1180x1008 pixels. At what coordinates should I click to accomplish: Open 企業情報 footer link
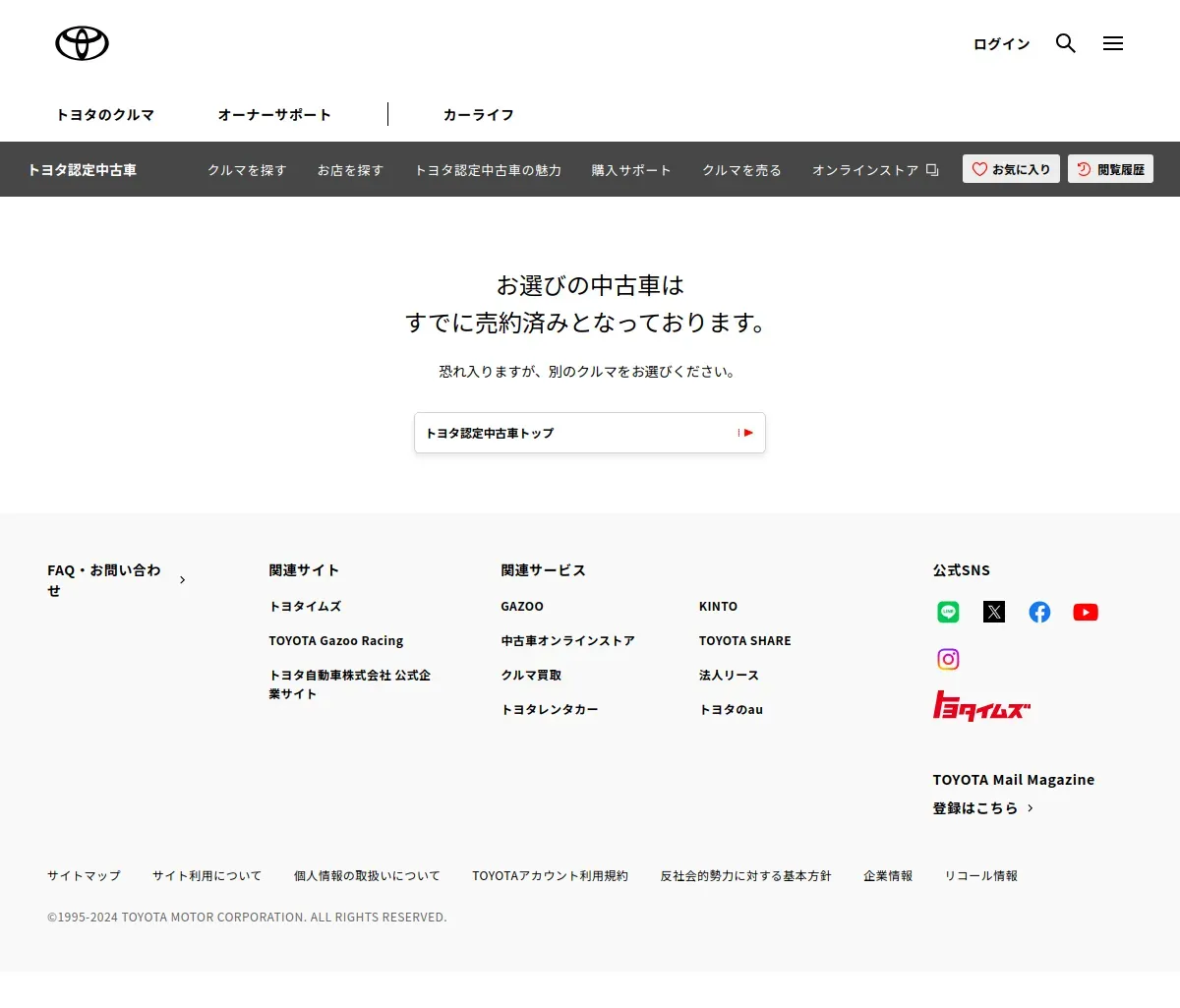pos(888,876)
